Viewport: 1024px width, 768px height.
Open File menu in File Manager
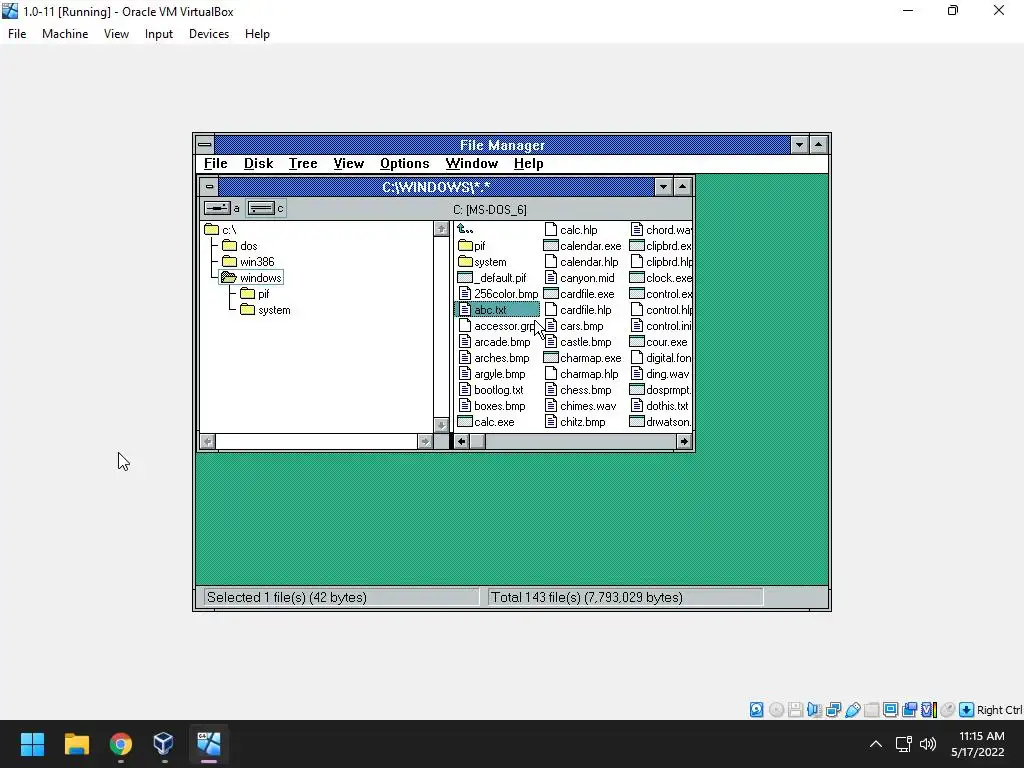(x=216, y=164)
